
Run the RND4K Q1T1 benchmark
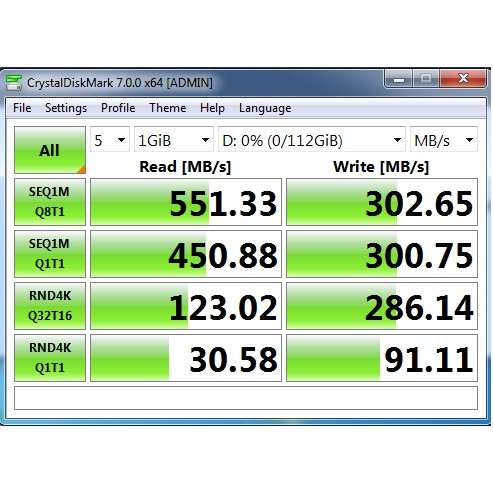[x=50, y=358]
